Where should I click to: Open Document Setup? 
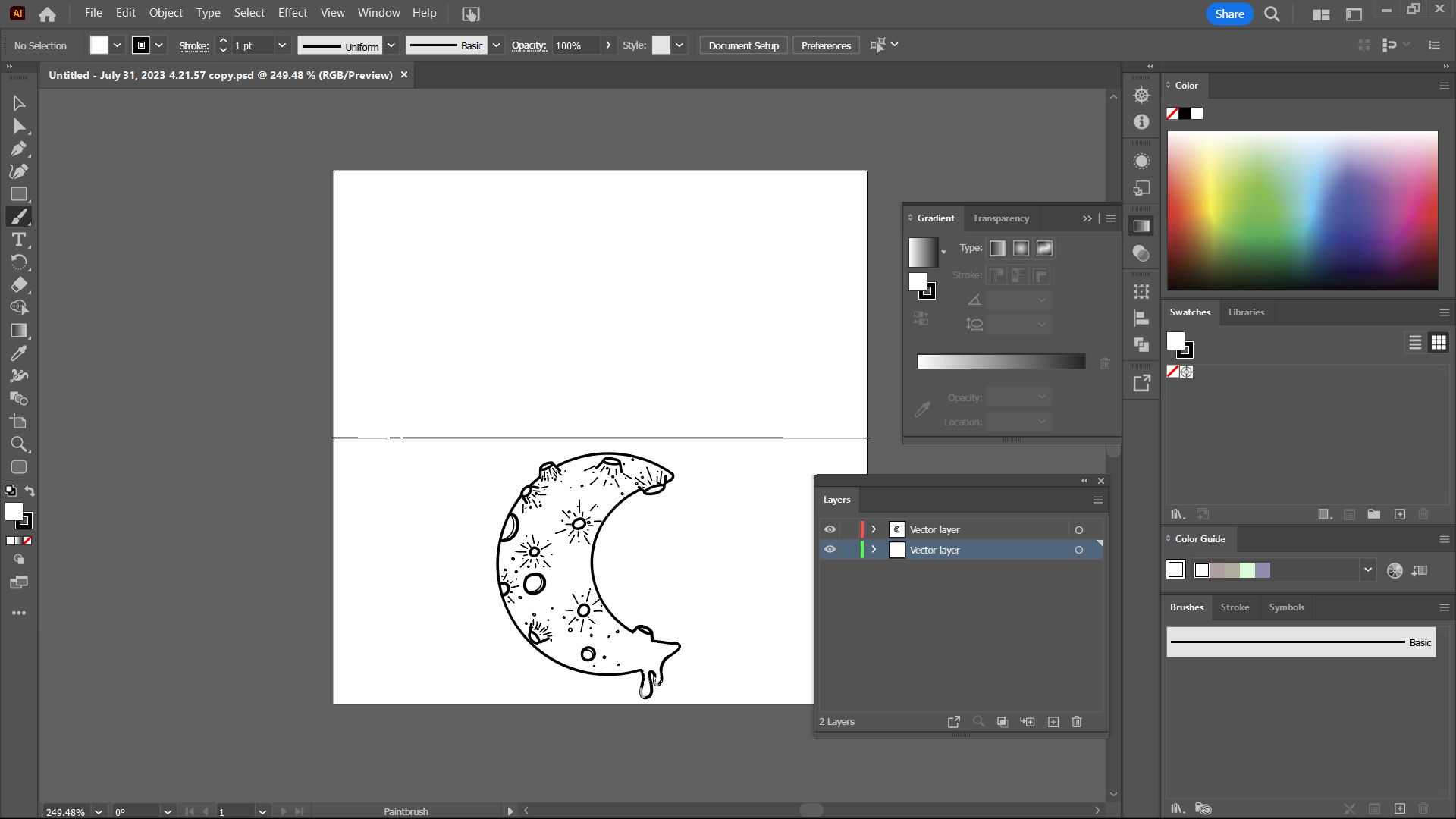(x=742, y=45)
